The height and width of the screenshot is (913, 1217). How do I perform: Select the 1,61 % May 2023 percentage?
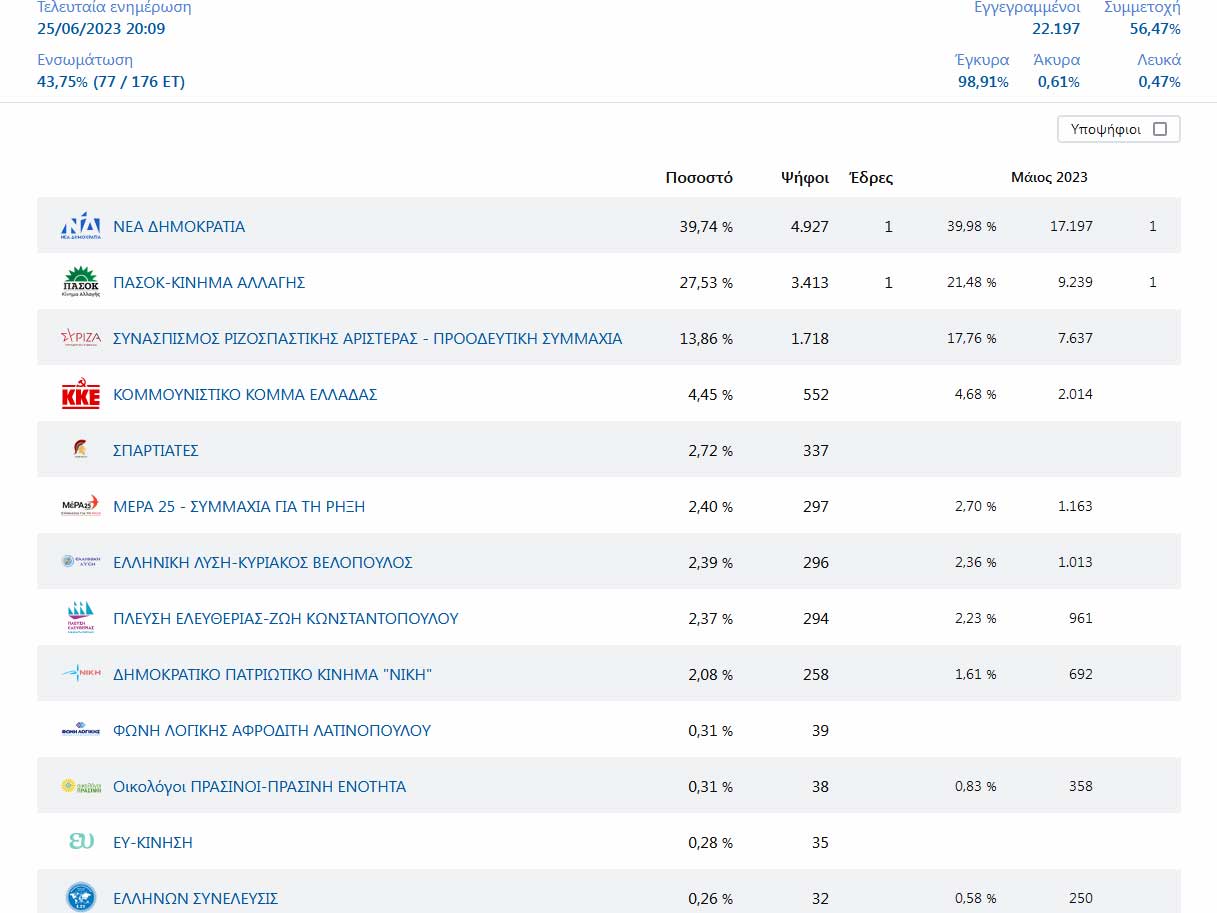975,675
